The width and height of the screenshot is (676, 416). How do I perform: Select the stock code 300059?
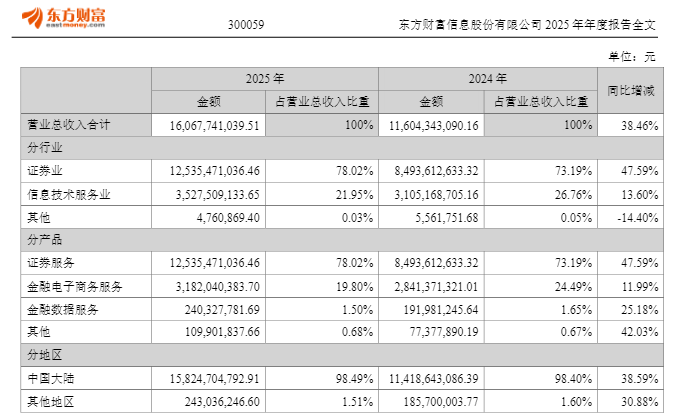pyautogui.click(x=246, y=25)
